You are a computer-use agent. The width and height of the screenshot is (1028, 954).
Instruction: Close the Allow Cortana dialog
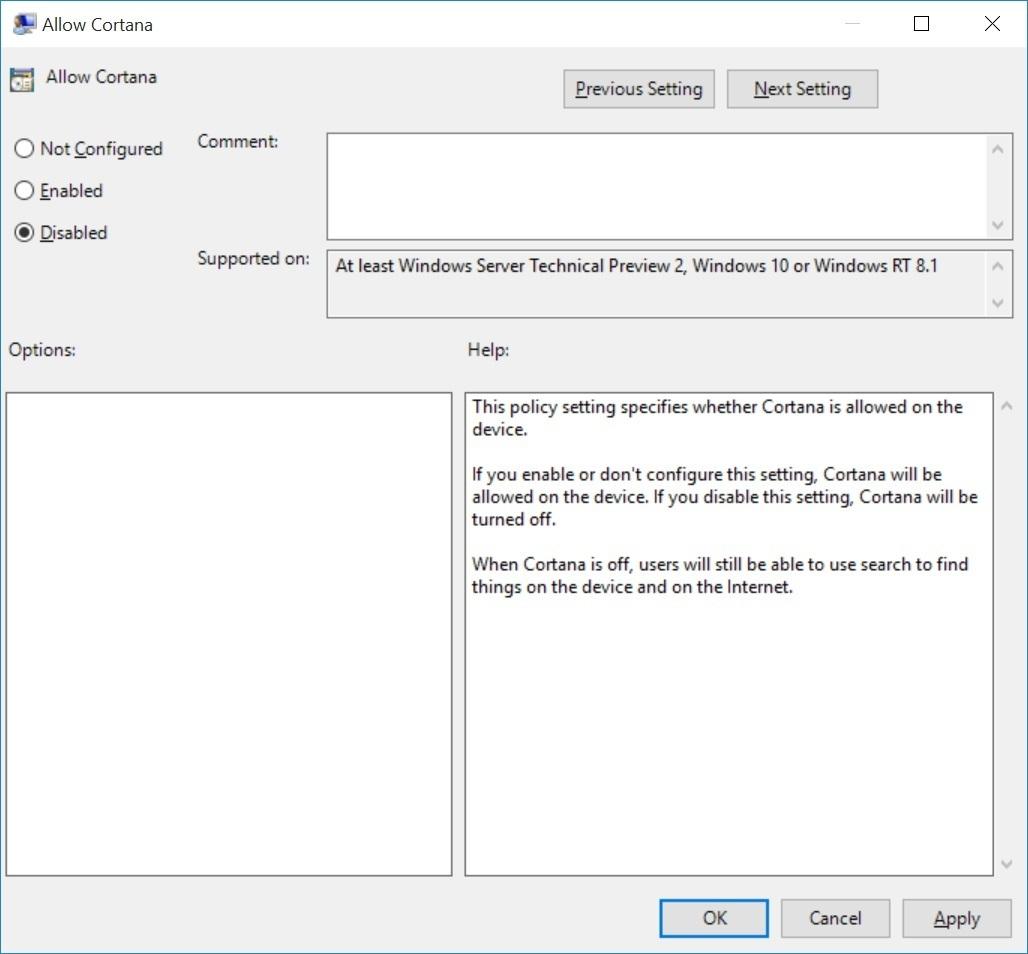pyautogui.click(x=992, y=24)
